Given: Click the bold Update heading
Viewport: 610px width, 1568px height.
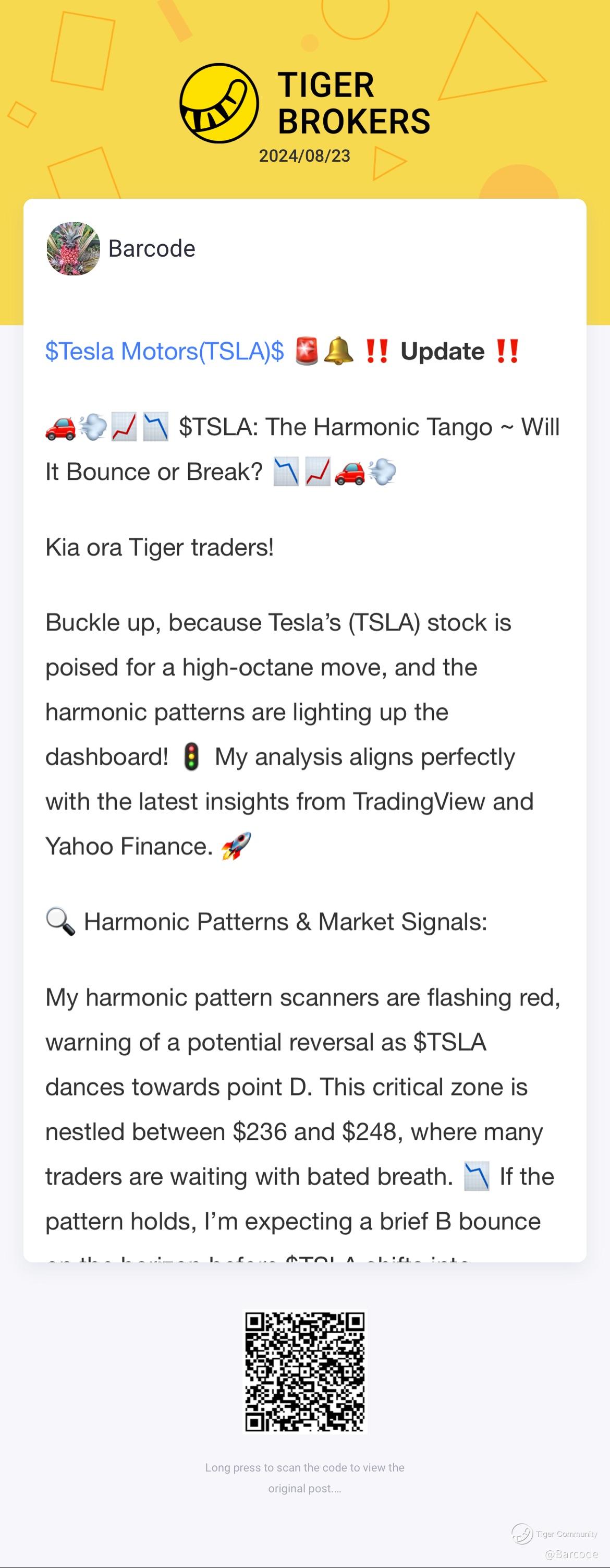Looking at the screenshot, I should pyautogui.click(x=442, y=351).
